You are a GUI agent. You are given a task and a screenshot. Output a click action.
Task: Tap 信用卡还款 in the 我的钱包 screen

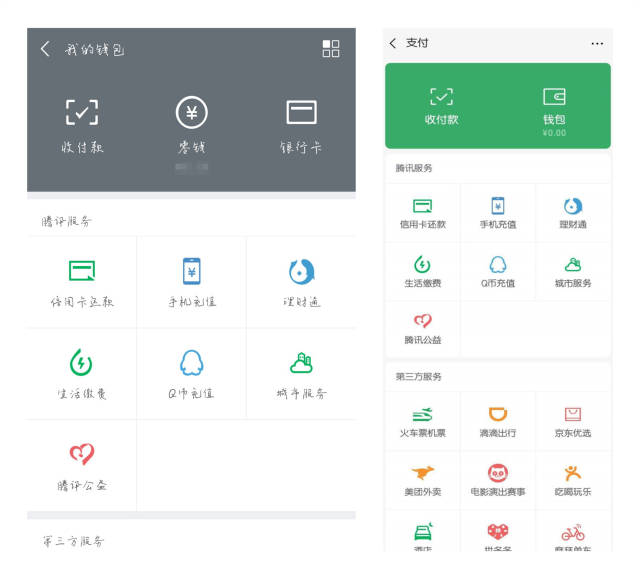point(82,283)
